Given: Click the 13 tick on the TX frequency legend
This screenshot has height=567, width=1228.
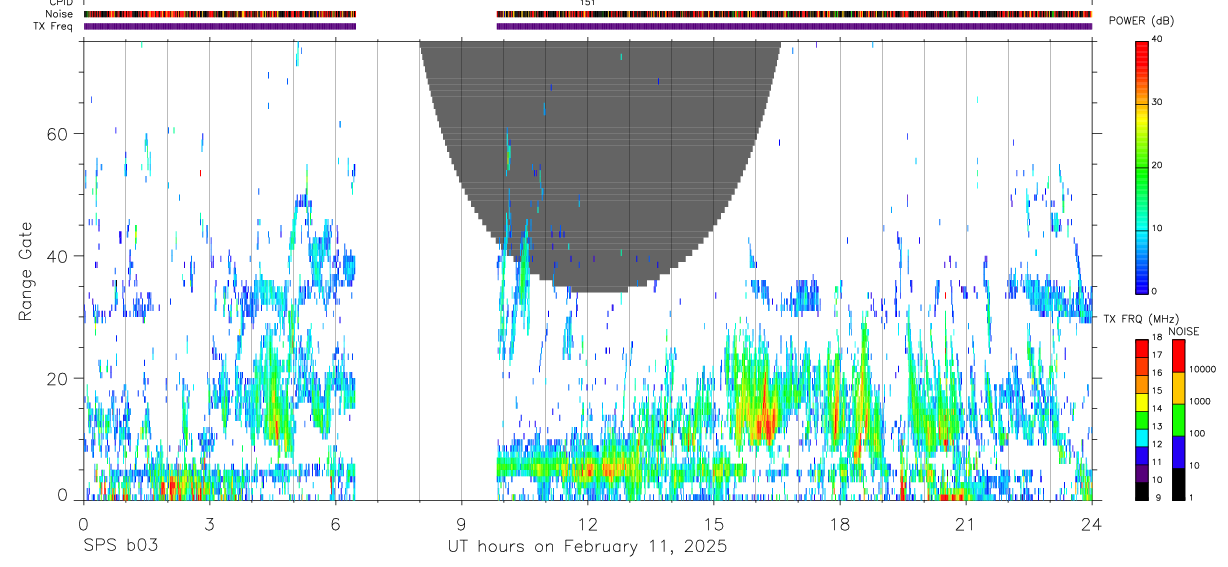Looking at the screenshot, I should click(1157, 427).
